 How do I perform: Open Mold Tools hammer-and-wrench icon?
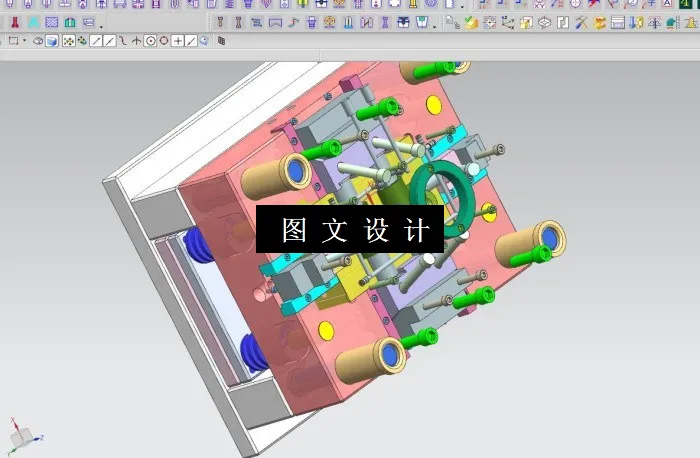coord(581,22)
